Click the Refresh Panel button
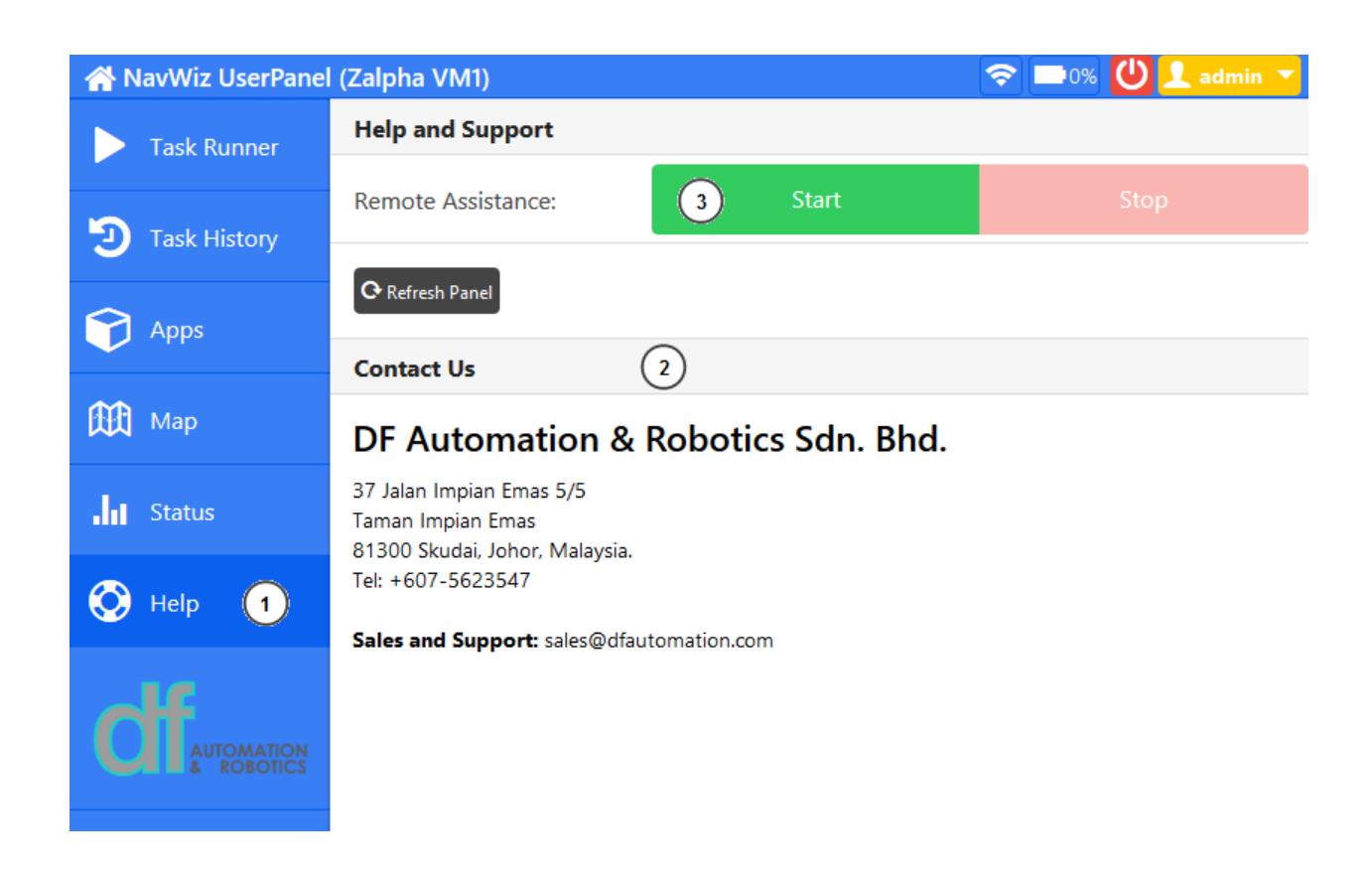1372x875 pixels. (427, 291)
